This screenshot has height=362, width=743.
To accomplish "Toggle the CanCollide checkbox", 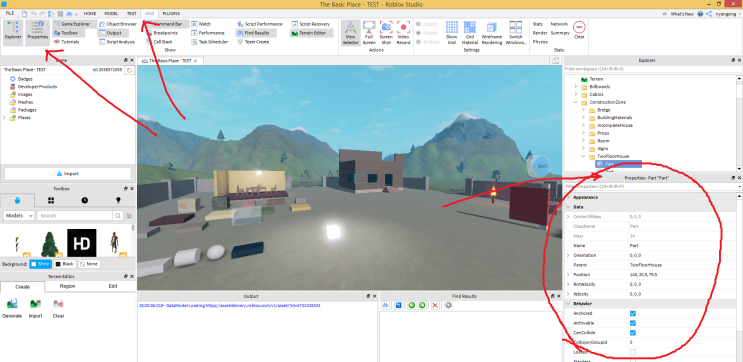I will (633, 333).
